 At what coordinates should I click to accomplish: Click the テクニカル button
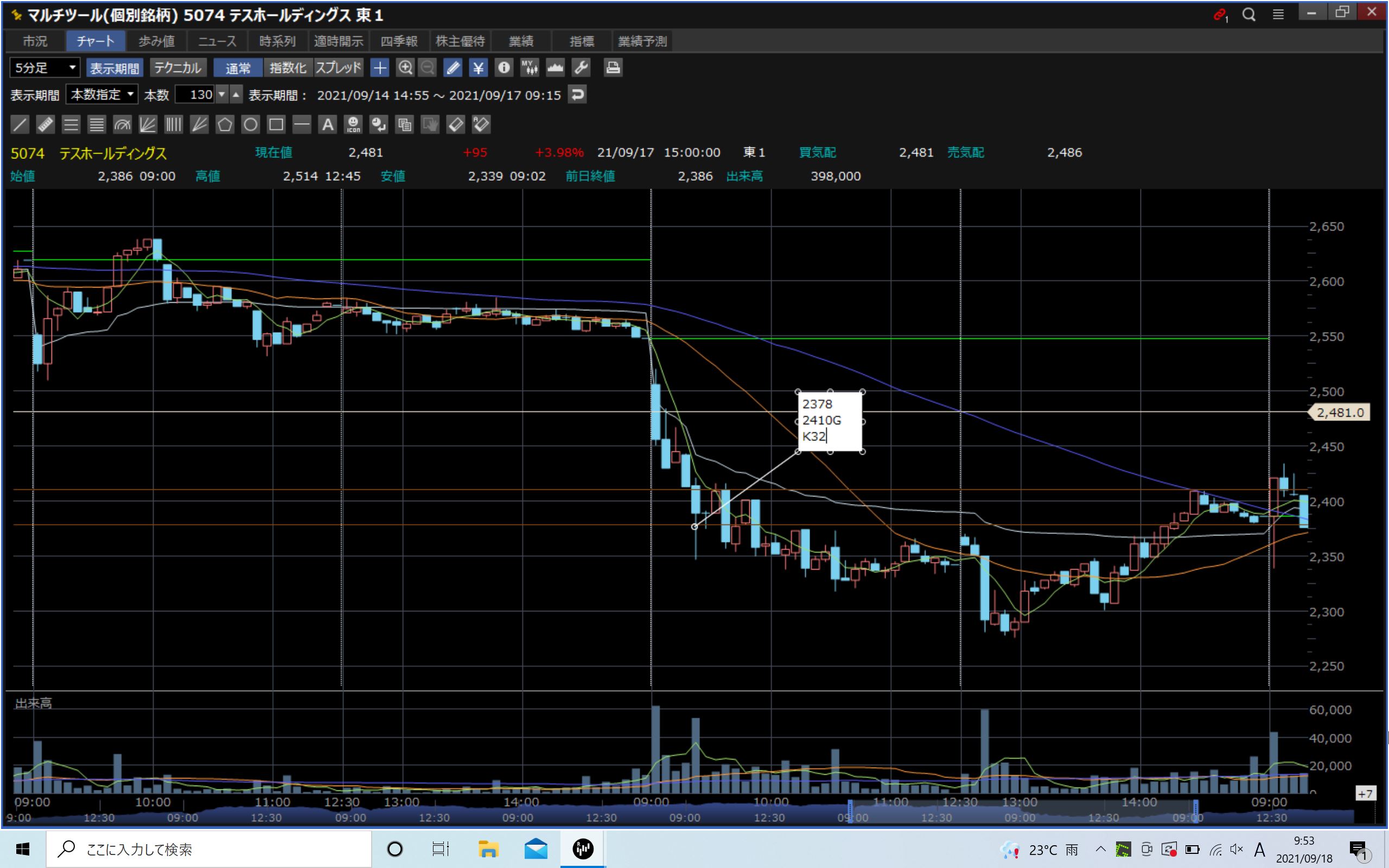click(177, 68)
